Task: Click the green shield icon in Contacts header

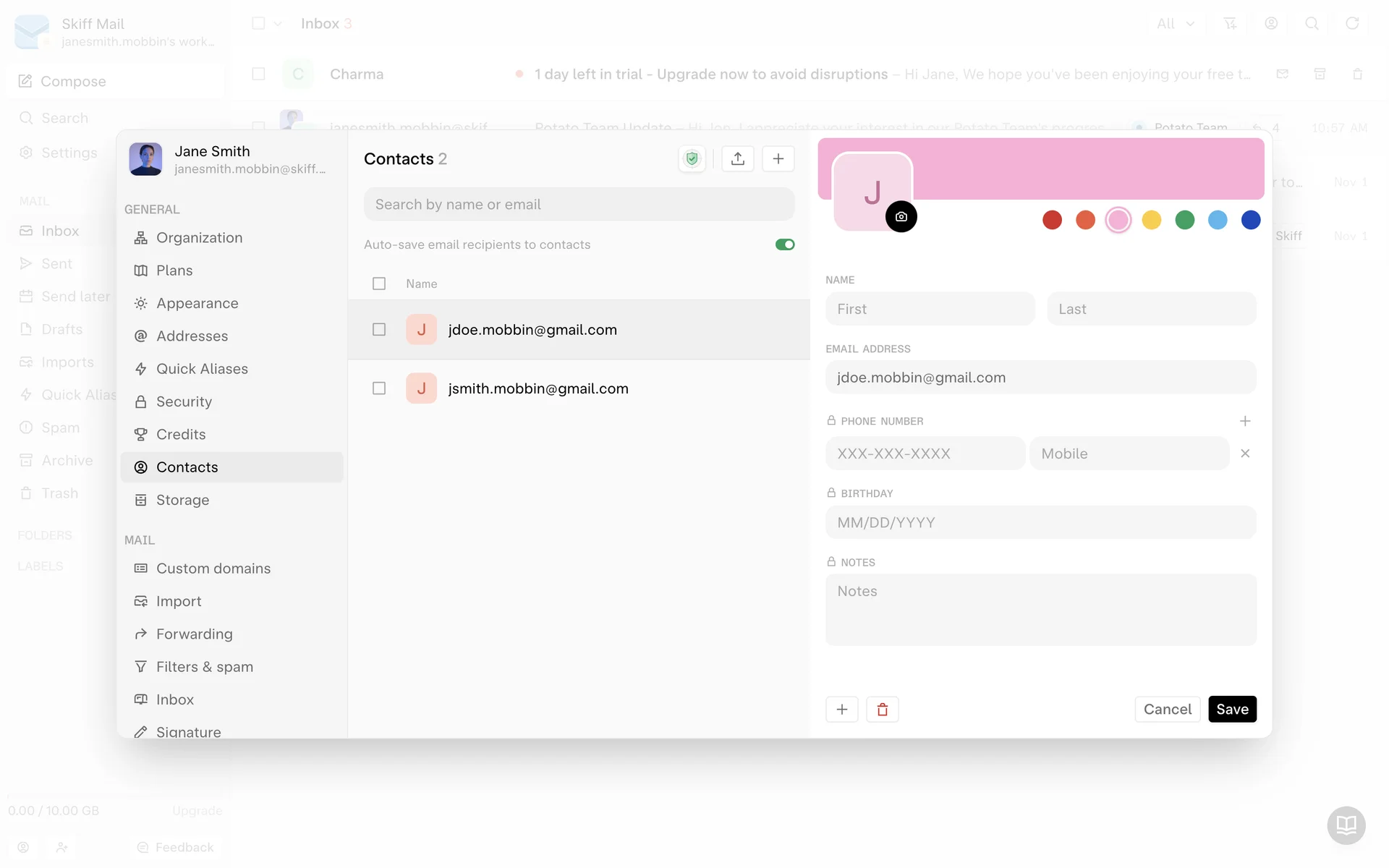Action: 692,159
